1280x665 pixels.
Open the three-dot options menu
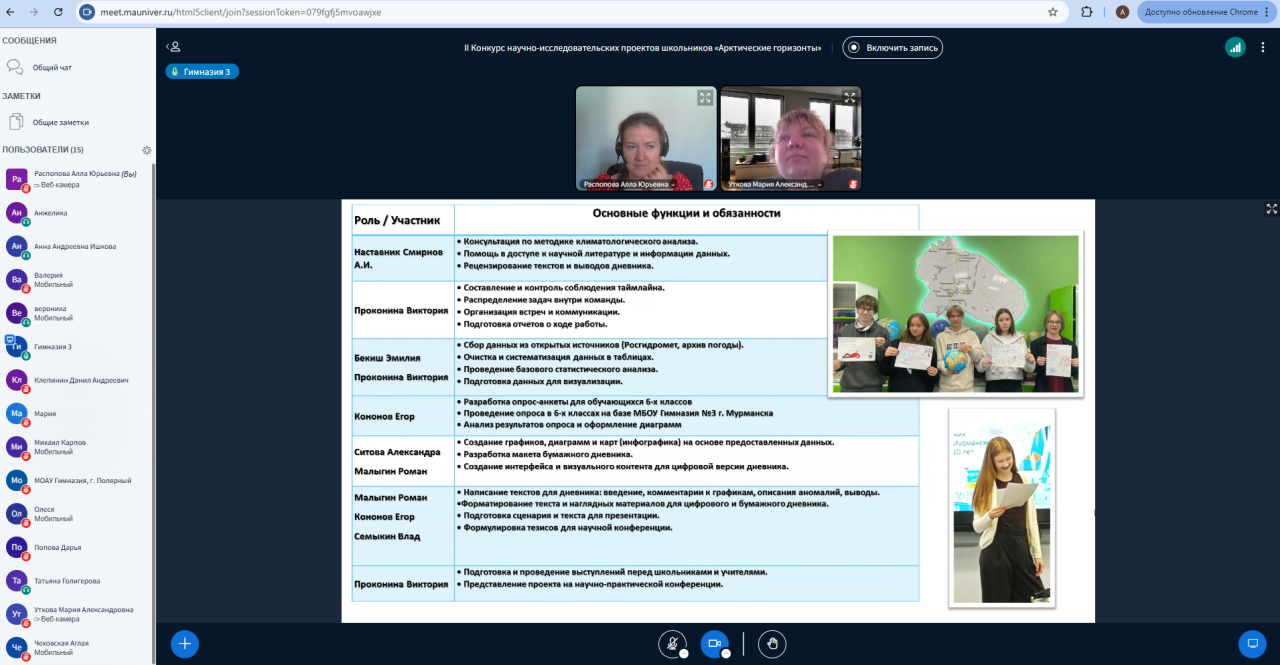pyautogui.click(x=1265, y=47)
